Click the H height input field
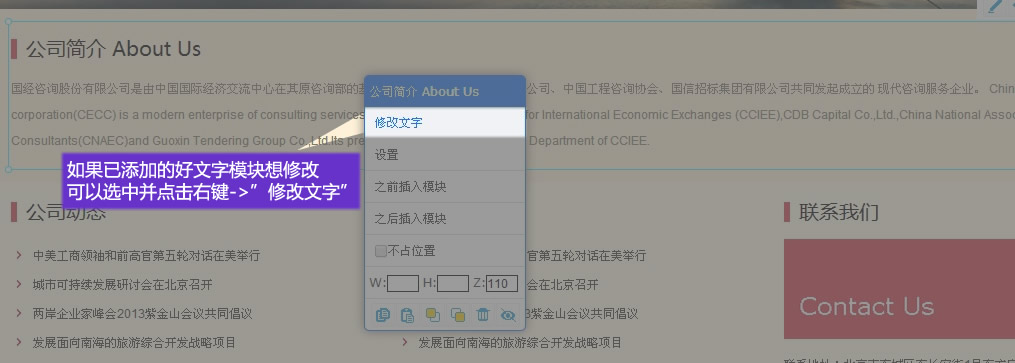This screenshot has height=363, width=1015. tap(453, 283)
